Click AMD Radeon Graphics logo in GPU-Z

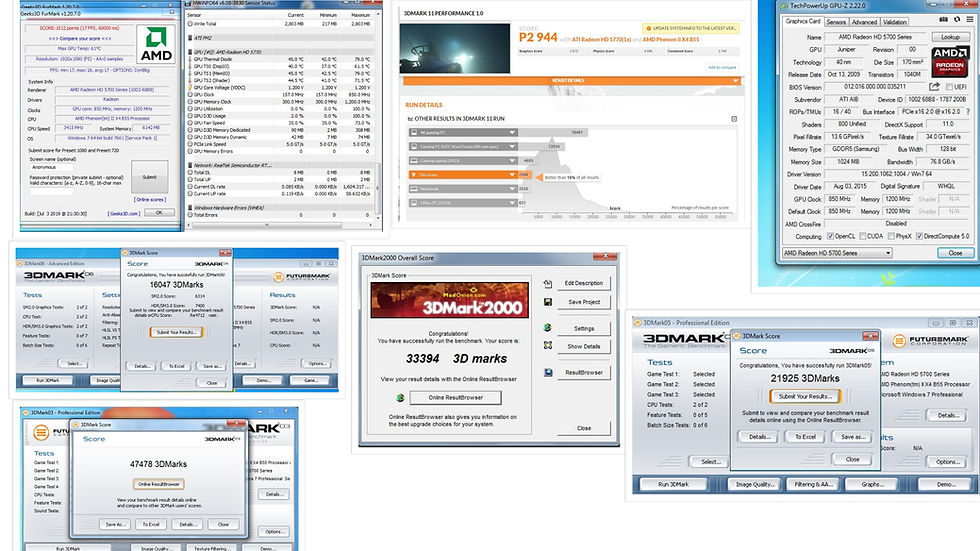[950, 61]
